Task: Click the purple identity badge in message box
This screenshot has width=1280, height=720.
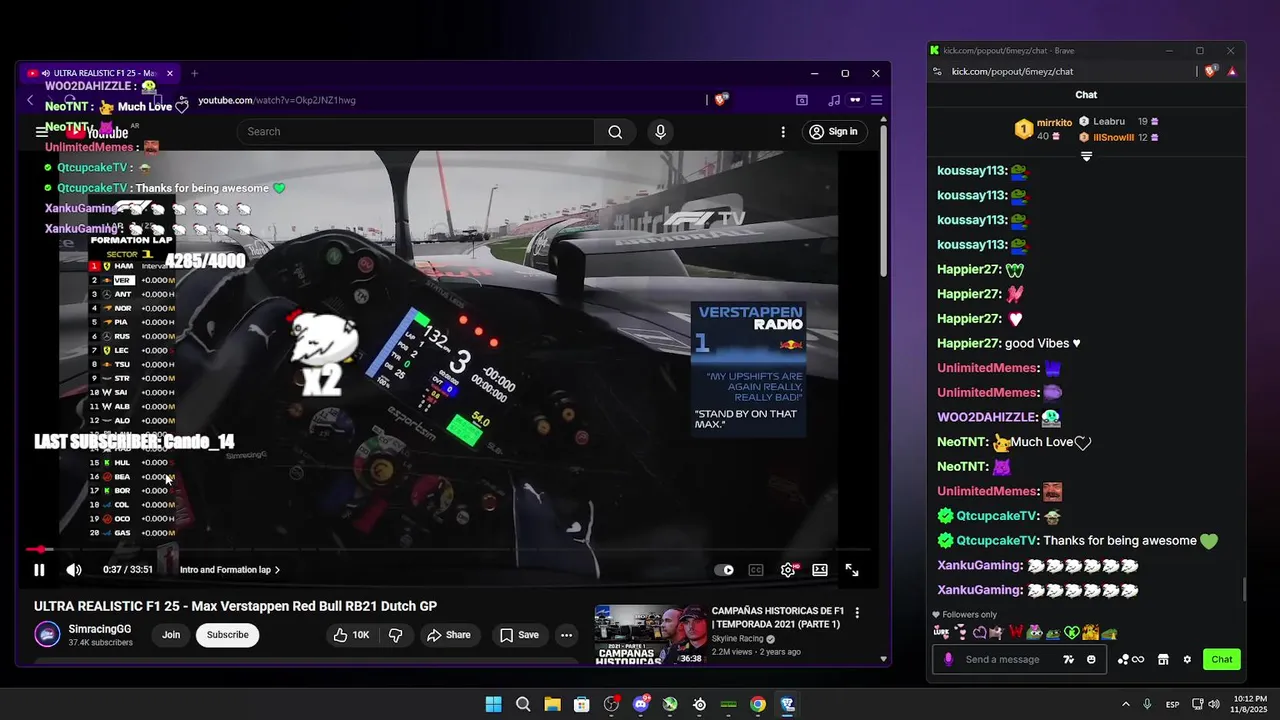Action: (948, 659)
